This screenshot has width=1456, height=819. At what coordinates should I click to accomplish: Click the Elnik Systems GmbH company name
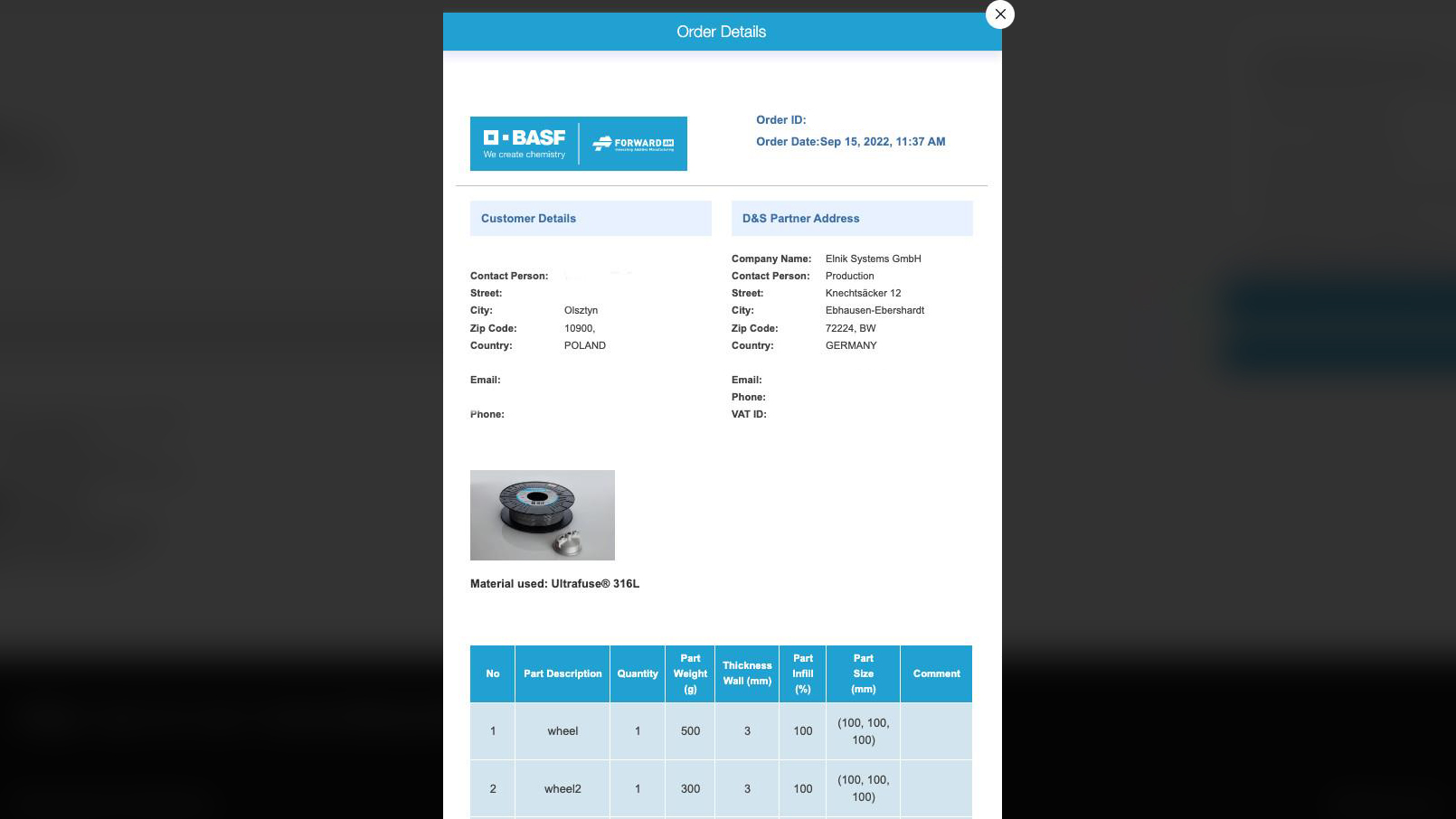pyautogui.click(x=873, y=259)
